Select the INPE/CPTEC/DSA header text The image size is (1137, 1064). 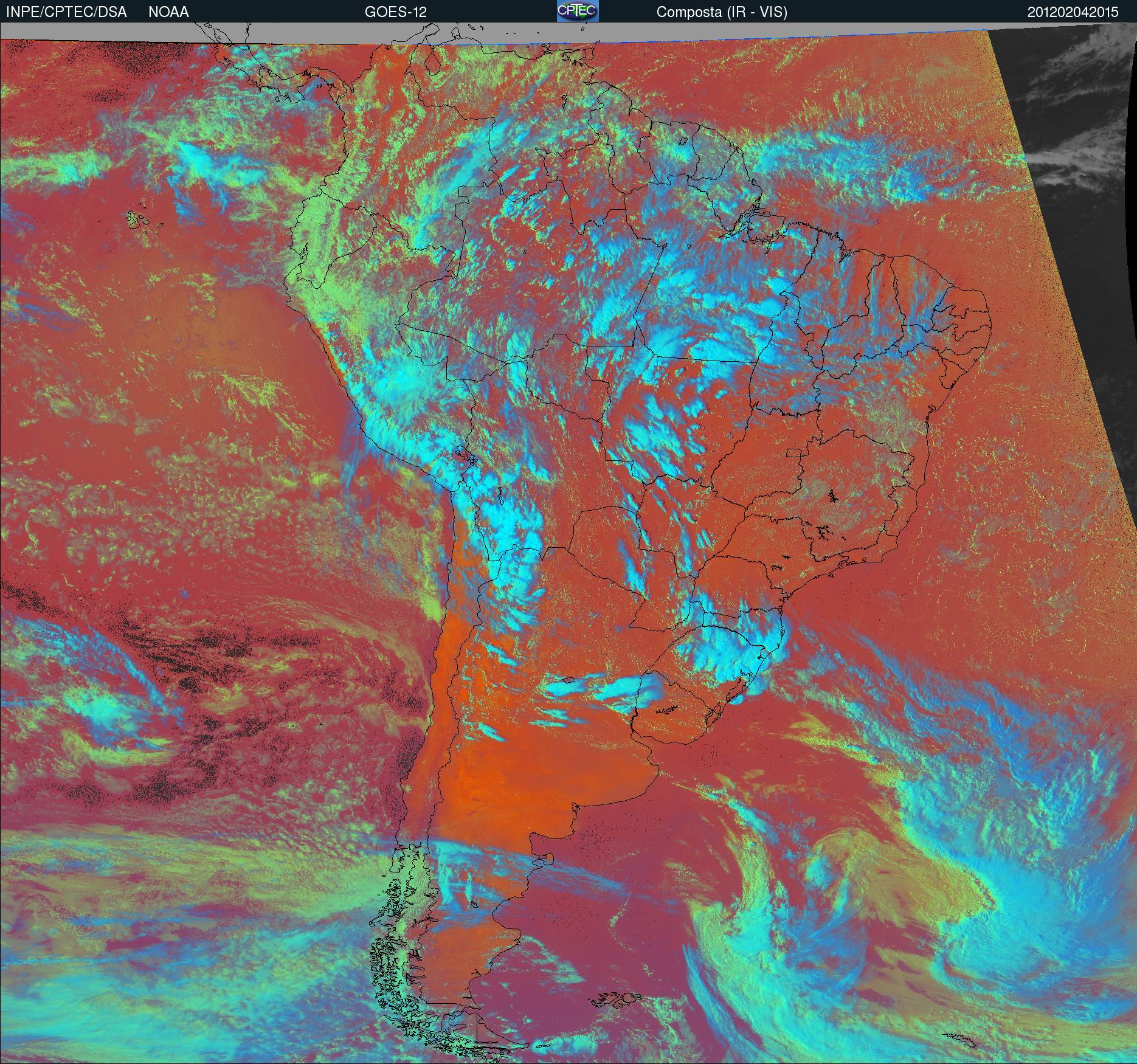pos(66,12)
